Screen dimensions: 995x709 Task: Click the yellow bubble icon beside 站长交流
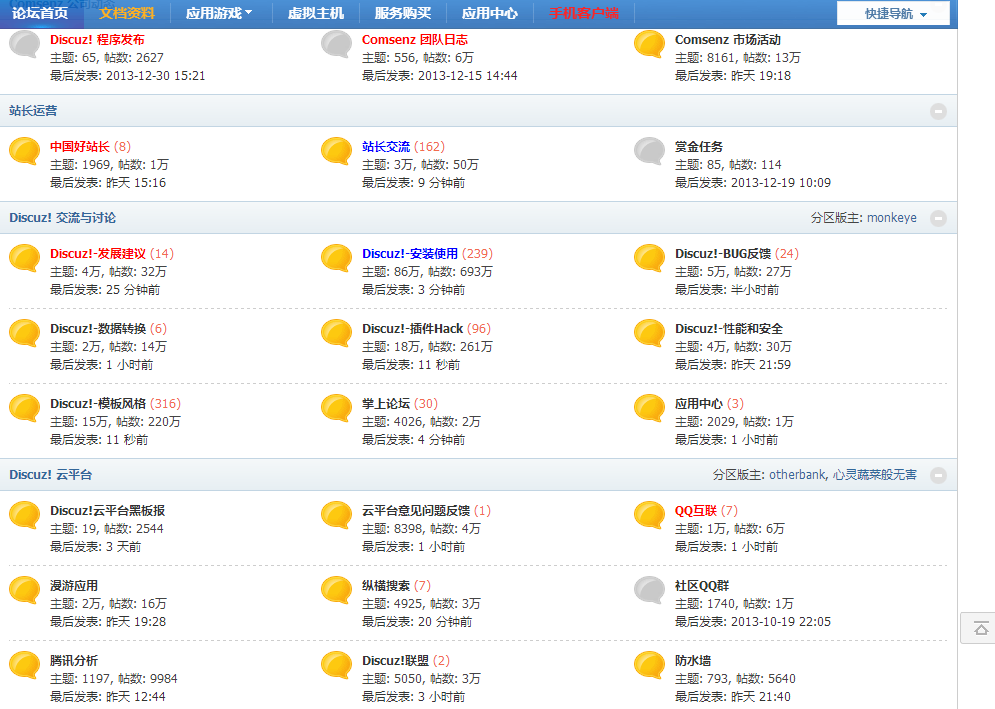[336, 152]
